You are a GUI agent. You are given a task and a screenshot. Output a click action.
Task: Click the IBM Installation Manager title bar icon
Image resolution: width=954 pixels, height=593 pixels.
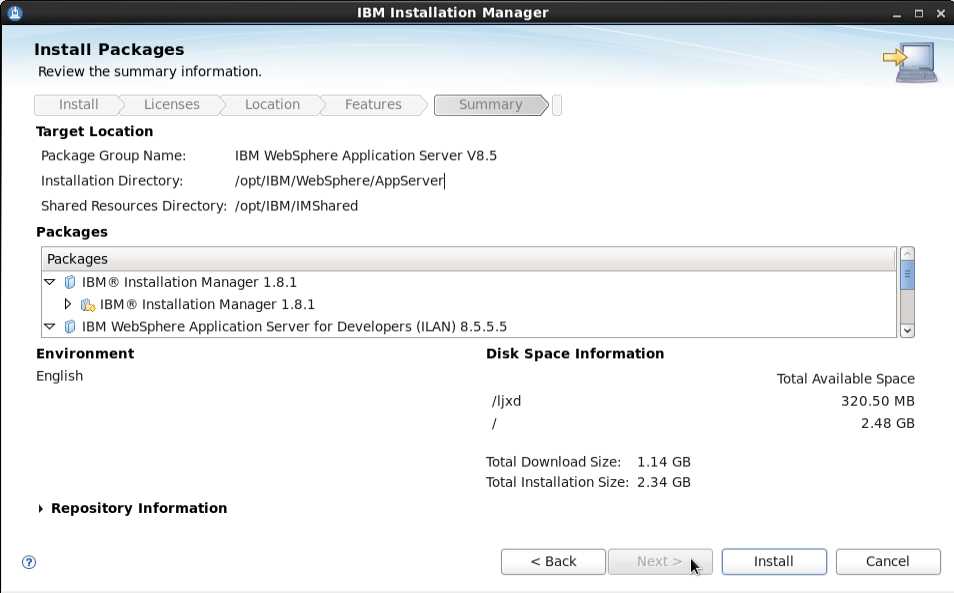point(15,13)
